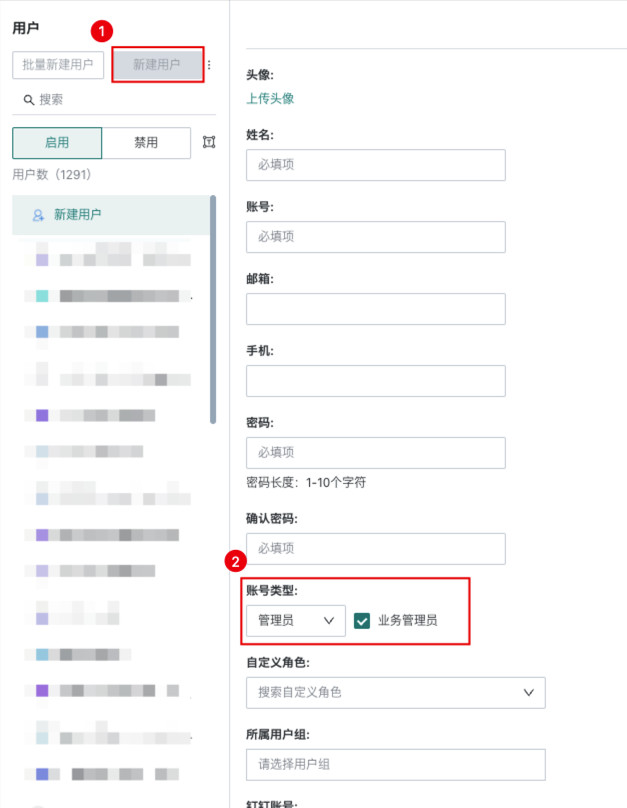Click the user list scrollbar
The width and height of the screenshot is (627, 808).
(x=213, y=310)
